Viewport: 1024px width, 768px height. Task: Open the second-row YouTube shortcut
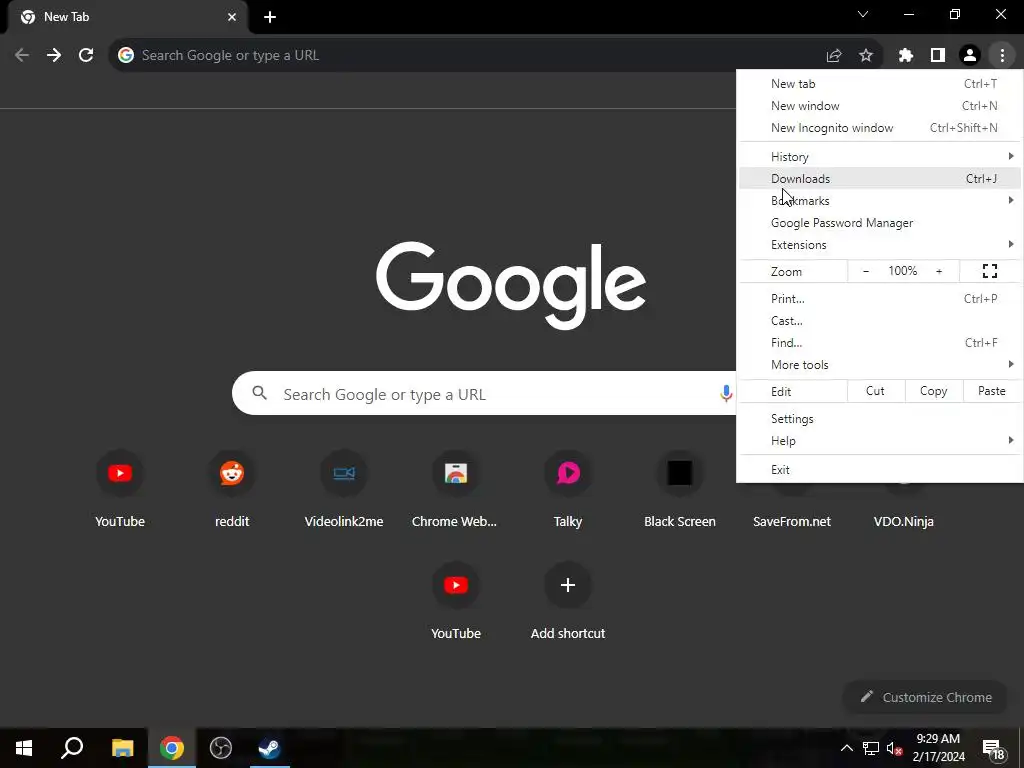click(x=456, y=585)
